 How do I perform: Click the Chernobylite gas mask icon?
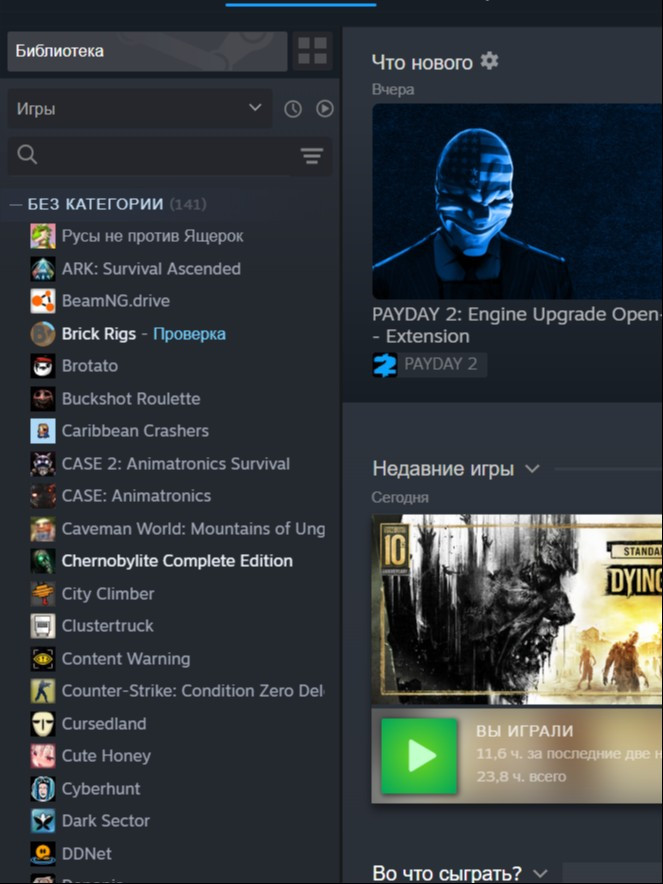pyautogui.click(x=43, y=561)
